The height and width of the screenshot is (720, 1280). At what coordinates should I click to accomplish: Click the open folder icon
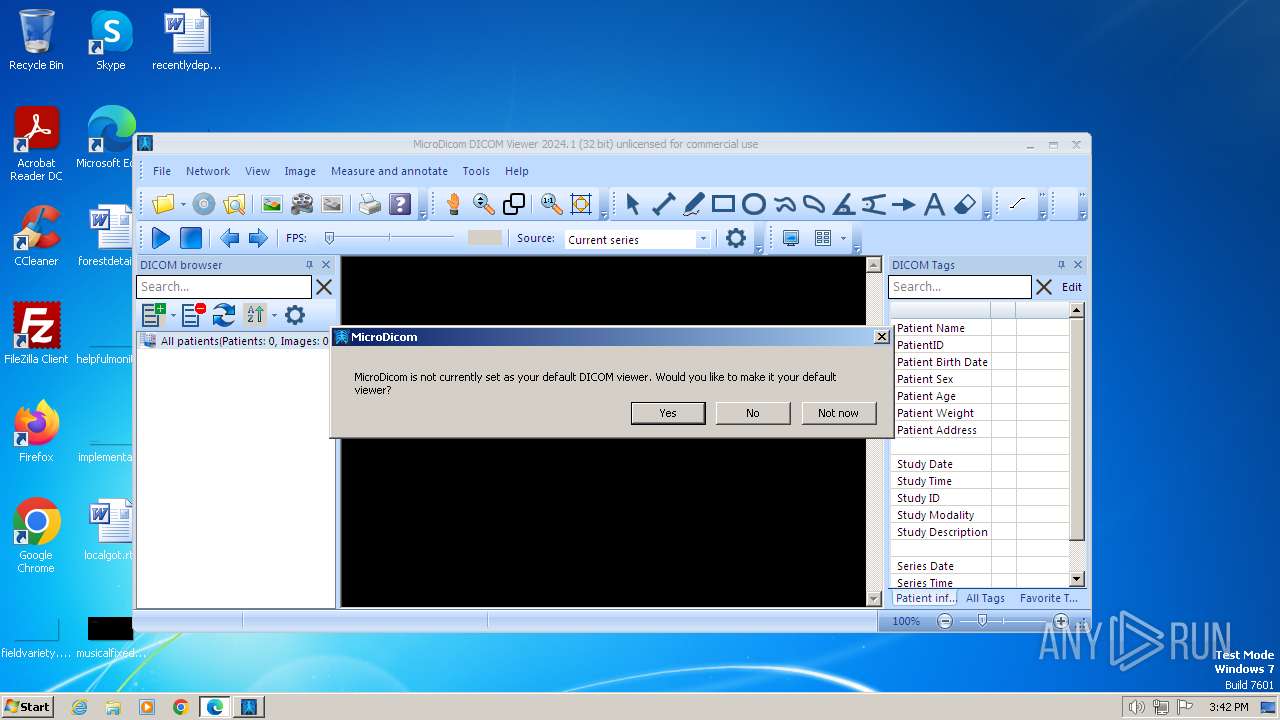(x=162, y=204)
